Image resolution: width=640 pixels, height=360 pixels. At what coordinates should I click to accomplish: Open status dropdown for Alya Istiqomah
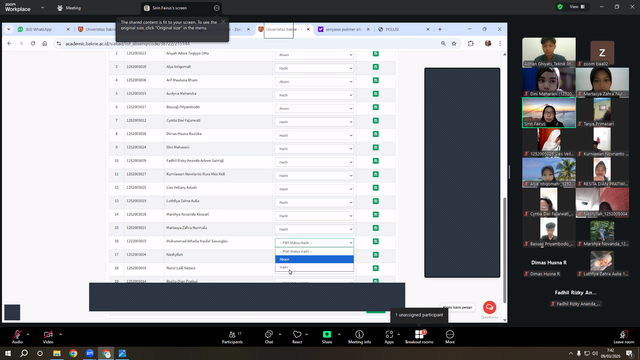(314, 68)
